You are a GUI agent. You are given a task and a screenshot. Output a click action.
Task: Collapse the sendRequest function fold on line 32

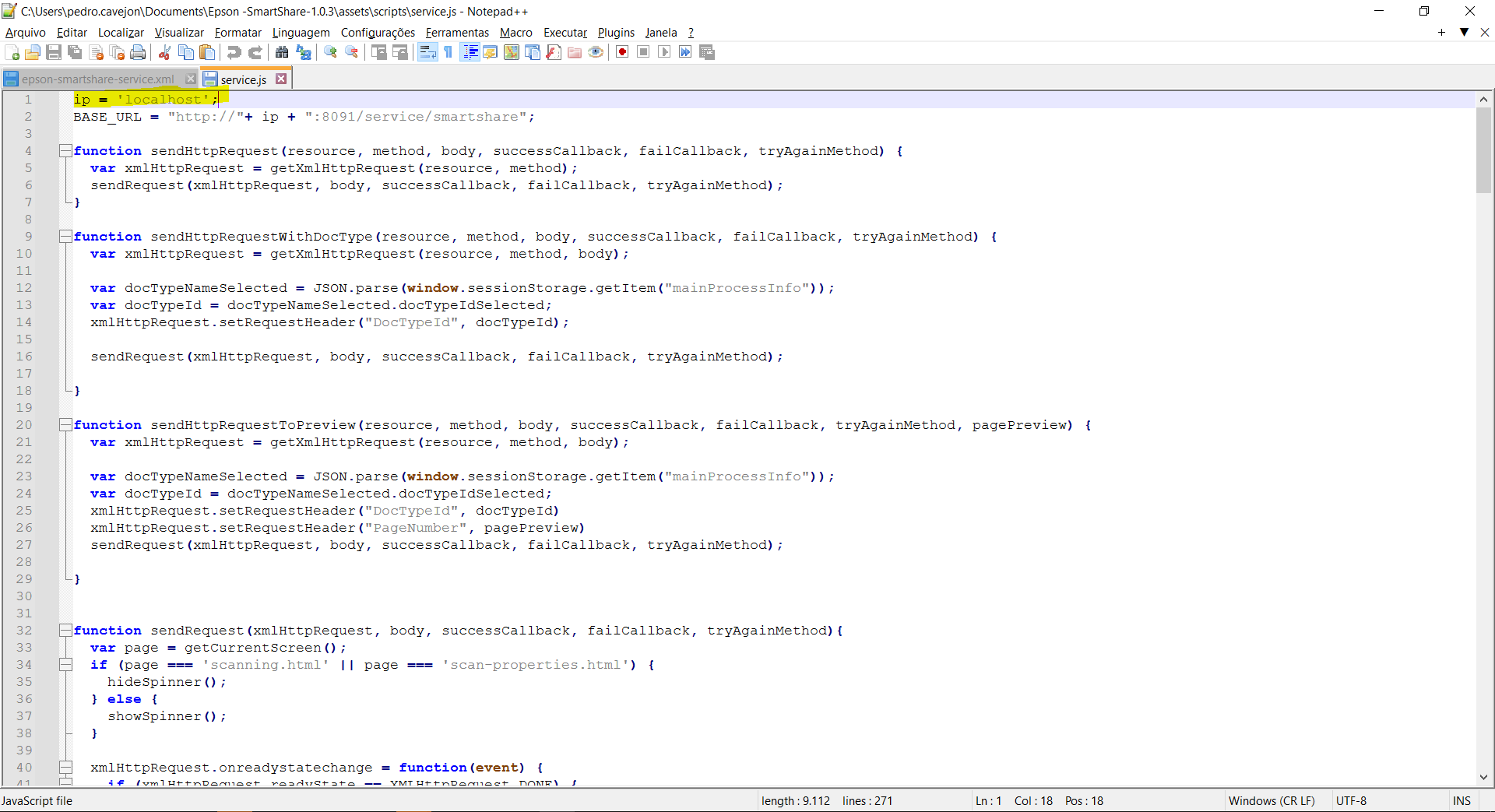pyautogui.click(x=65, y=631)
